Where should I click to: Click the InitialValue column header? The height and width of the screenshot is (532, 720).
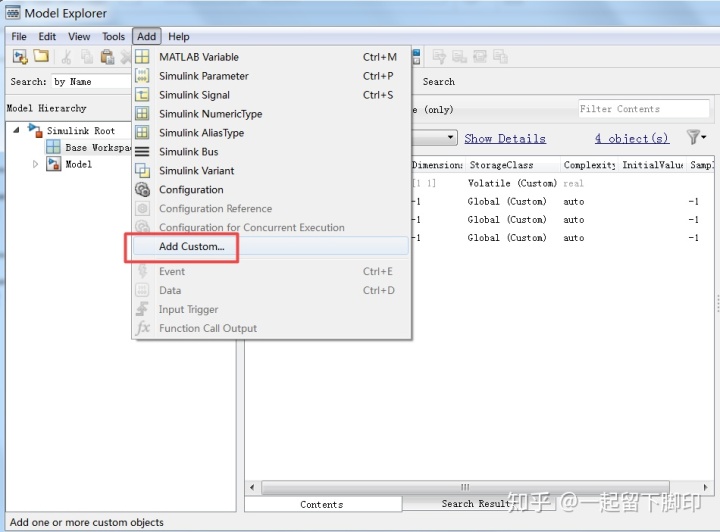pos(652,164)
